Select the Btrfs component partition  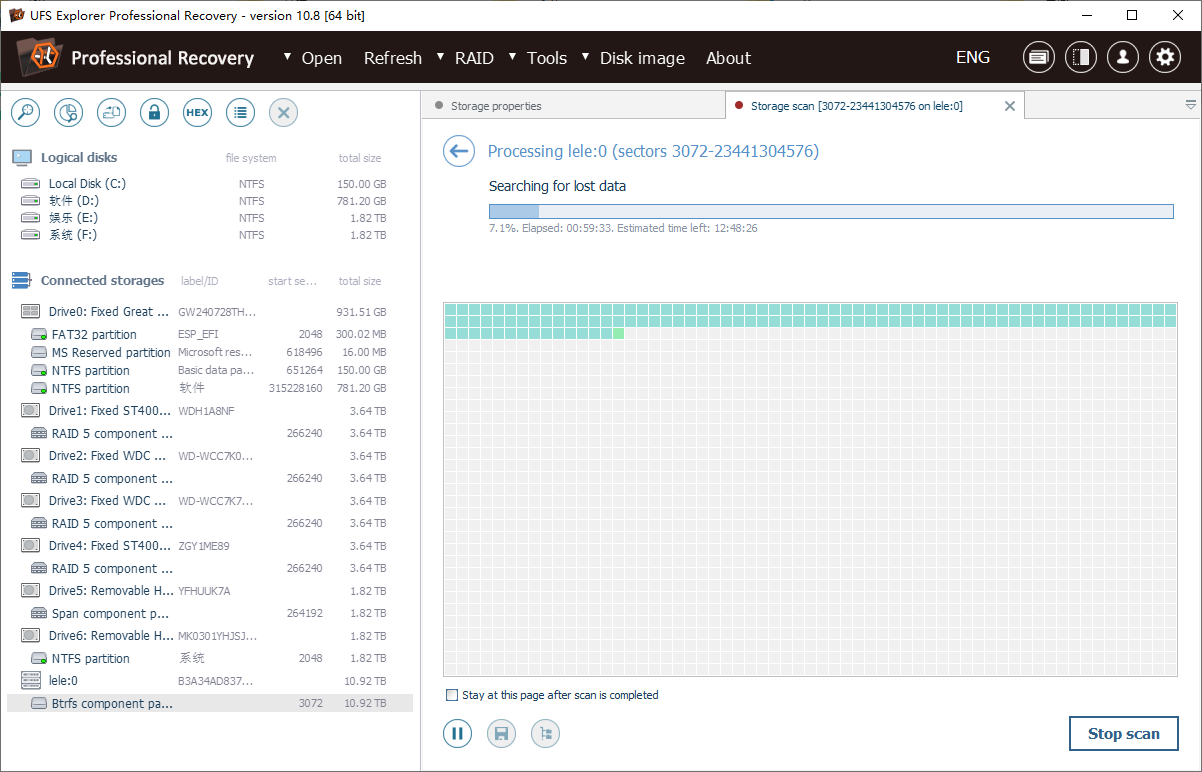210,703
